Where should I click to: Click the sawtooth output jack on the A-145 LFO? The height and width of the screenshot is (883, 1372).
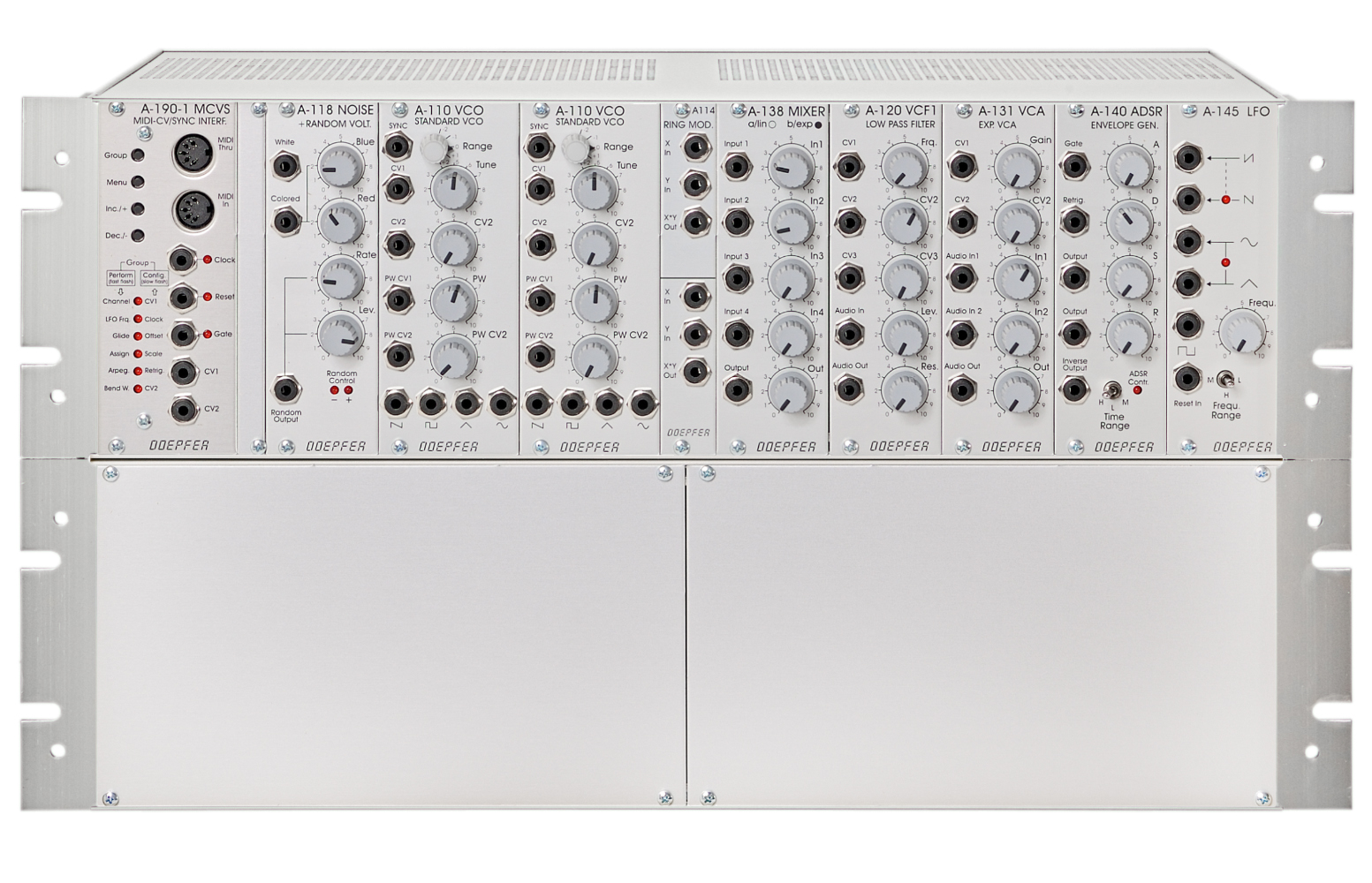pos(1189,158)
